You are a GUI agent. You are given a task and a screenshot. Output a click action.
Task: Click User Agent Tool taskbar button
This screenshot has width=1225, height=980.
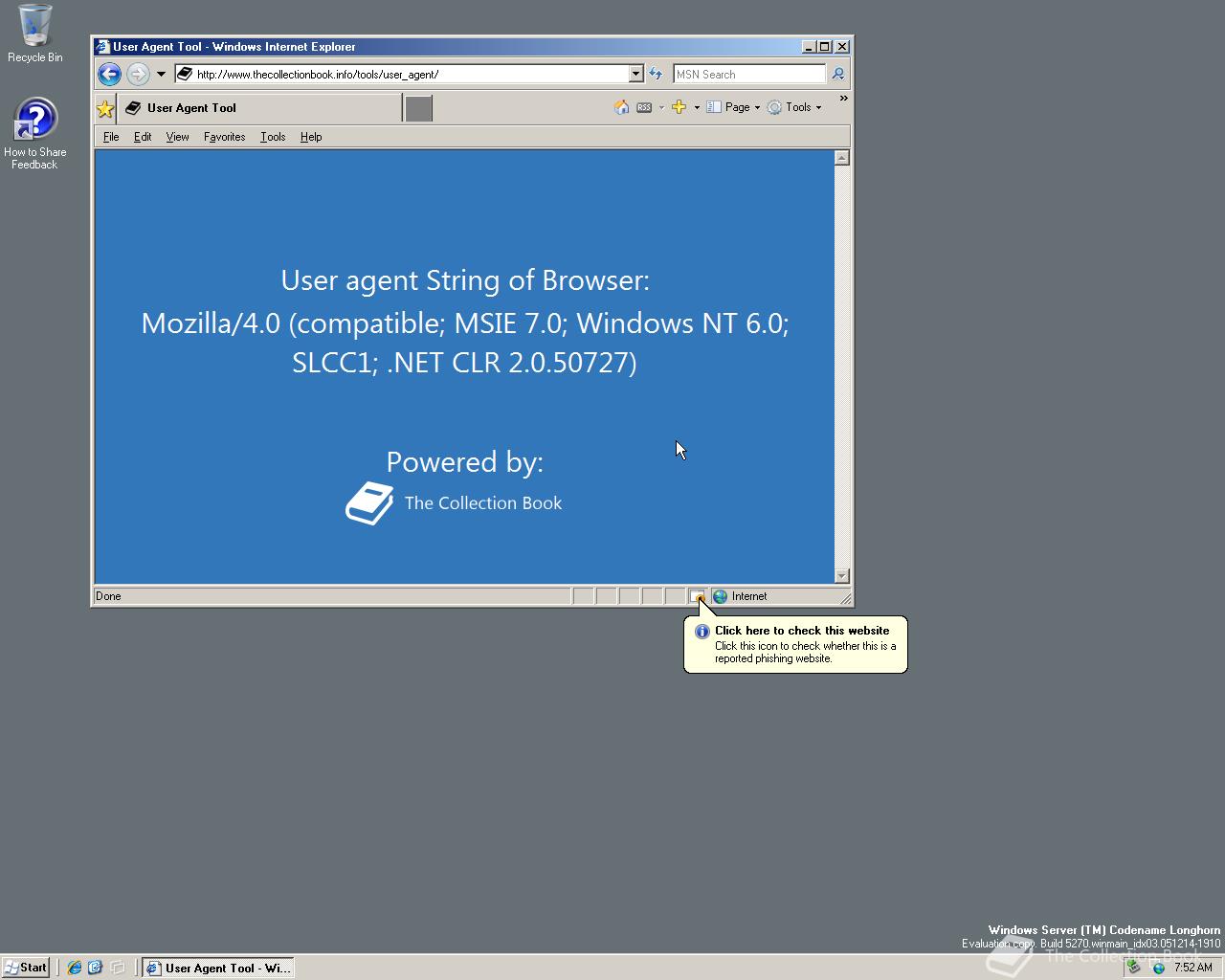tap(218, 968)
